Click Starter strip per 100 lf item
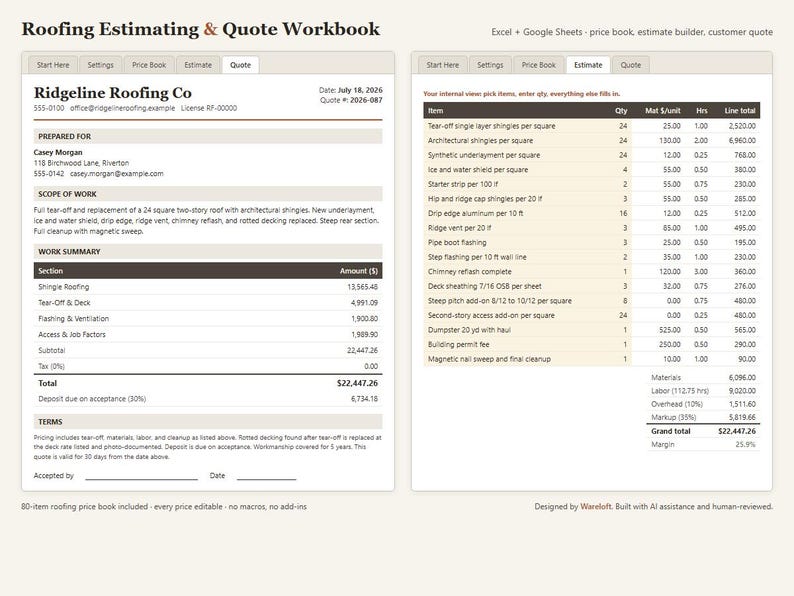Image resolution: width=794 pixels, height=596 pixels. [463, 184]
